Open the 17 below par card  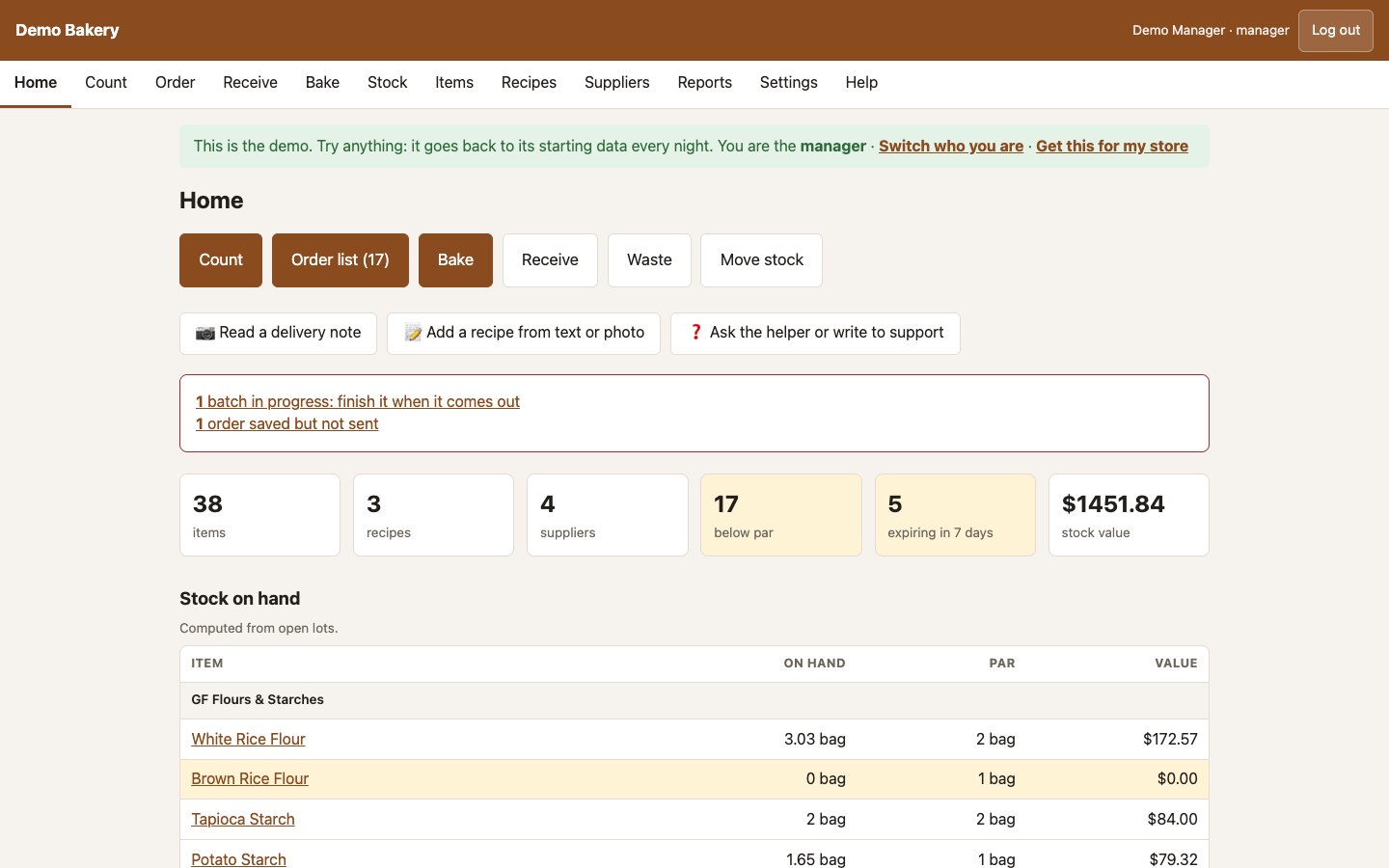coord(781,515)
